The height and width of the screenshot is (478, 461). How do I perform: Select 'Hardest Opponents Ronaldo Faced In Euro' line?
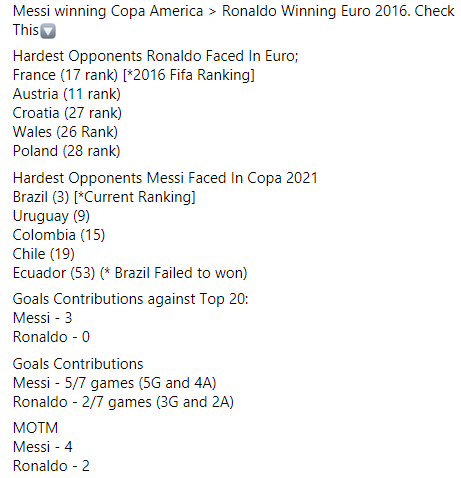pos(155,56)
